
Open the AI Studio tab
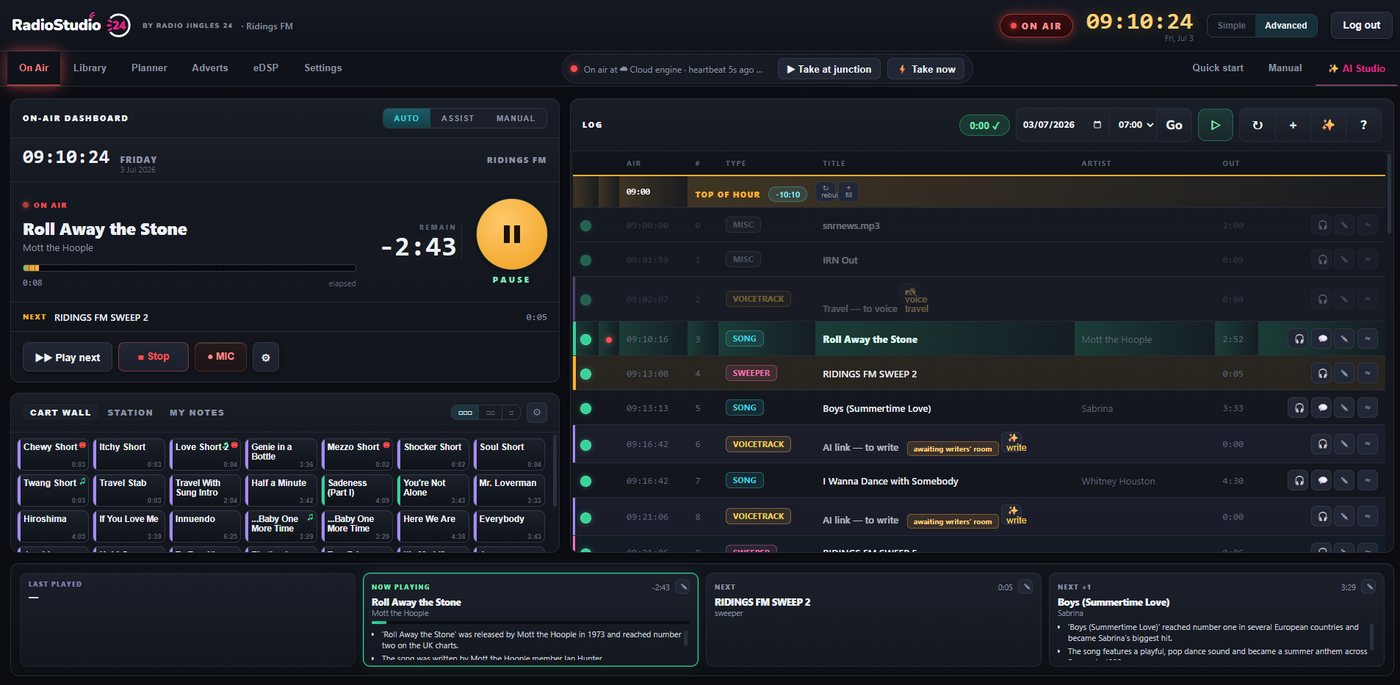tap(1356, 68)
